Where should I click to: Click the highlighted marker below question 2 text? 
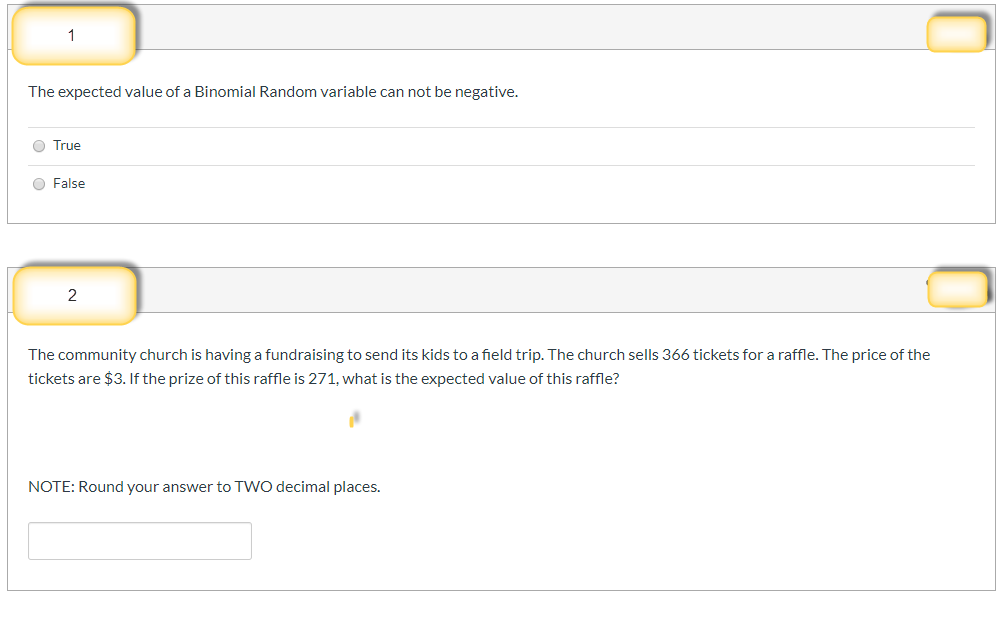[x=354, y=418]
